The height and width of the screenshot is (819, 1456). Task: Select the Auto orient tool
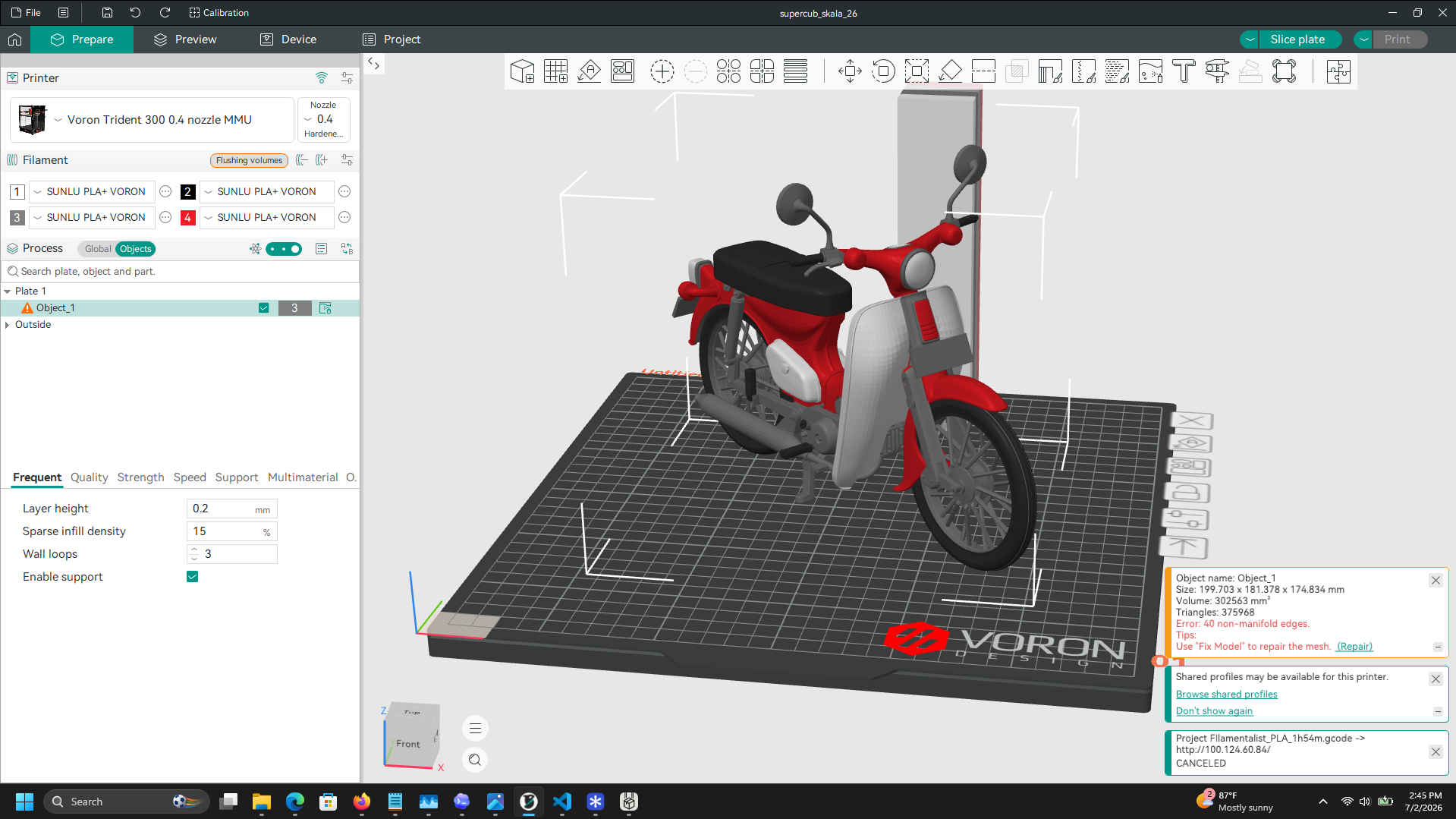(x=589, y=71)
